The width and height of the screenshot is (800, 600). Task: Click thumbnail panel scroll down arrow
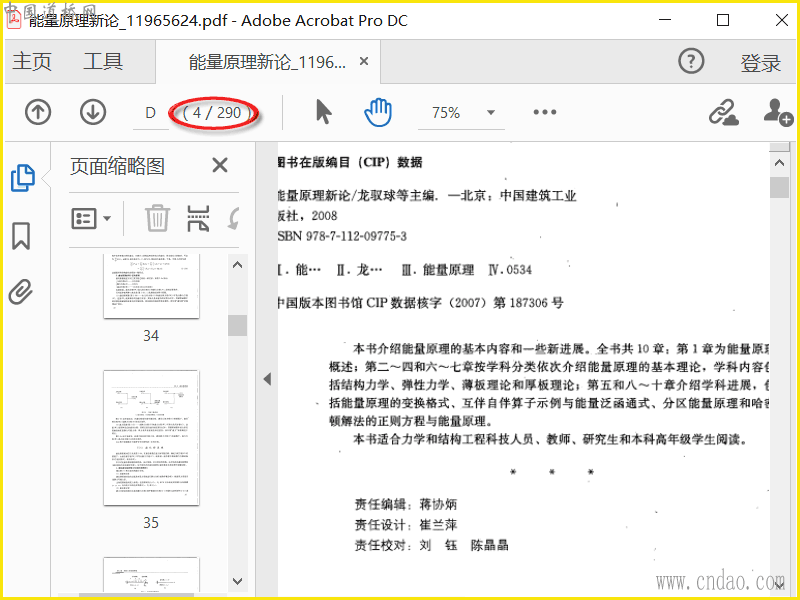(237, 581)
